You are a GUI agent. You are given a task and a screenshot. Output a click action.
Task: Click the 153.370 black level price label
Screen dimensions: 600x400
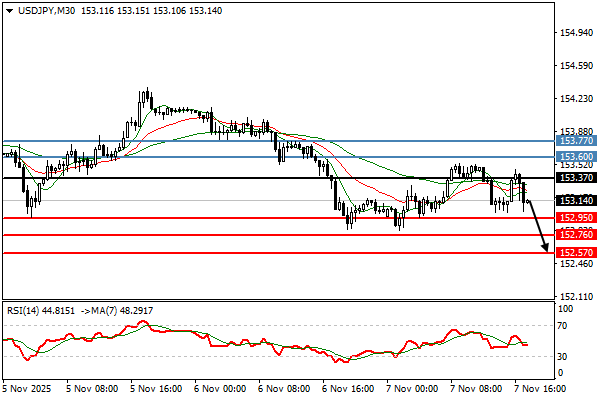pyautogui.click(x=576, y=178)
